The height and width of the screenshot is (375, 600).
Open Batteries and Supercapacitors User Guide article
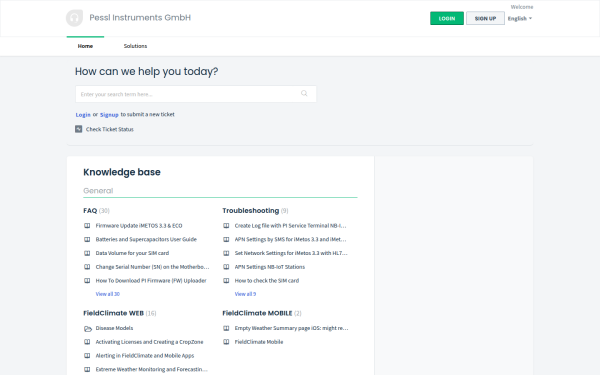click(146, 240)
